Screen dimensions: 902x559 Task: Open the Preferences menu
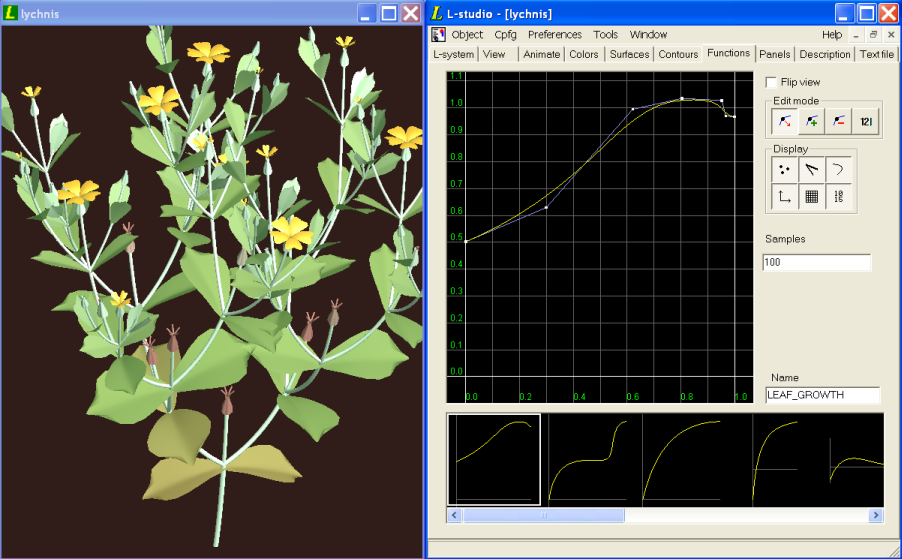(555, 35)
